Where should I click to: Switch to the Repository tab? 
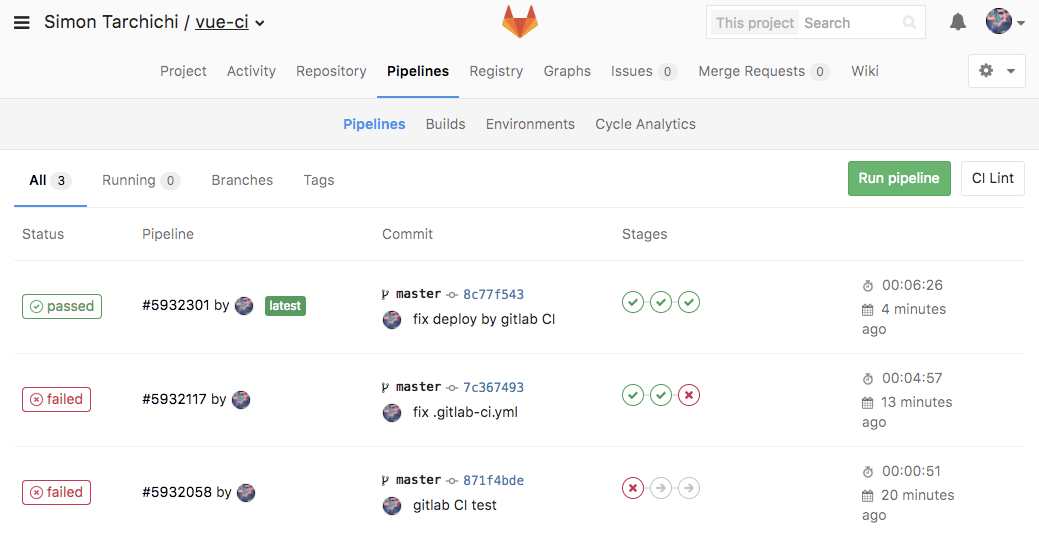(331, 71)
